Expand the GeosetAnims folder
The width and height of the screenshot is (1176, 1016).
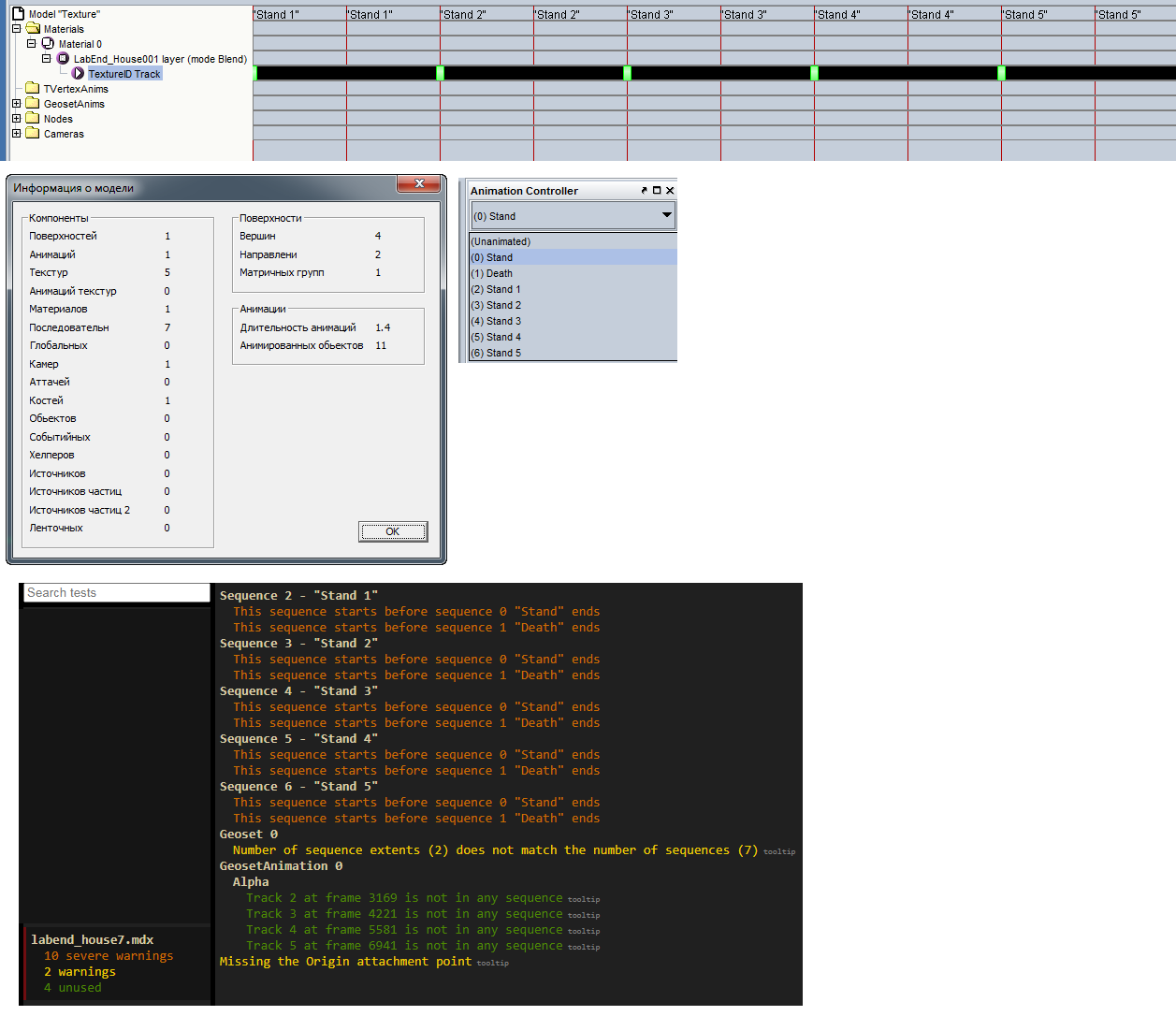point(16,104)
